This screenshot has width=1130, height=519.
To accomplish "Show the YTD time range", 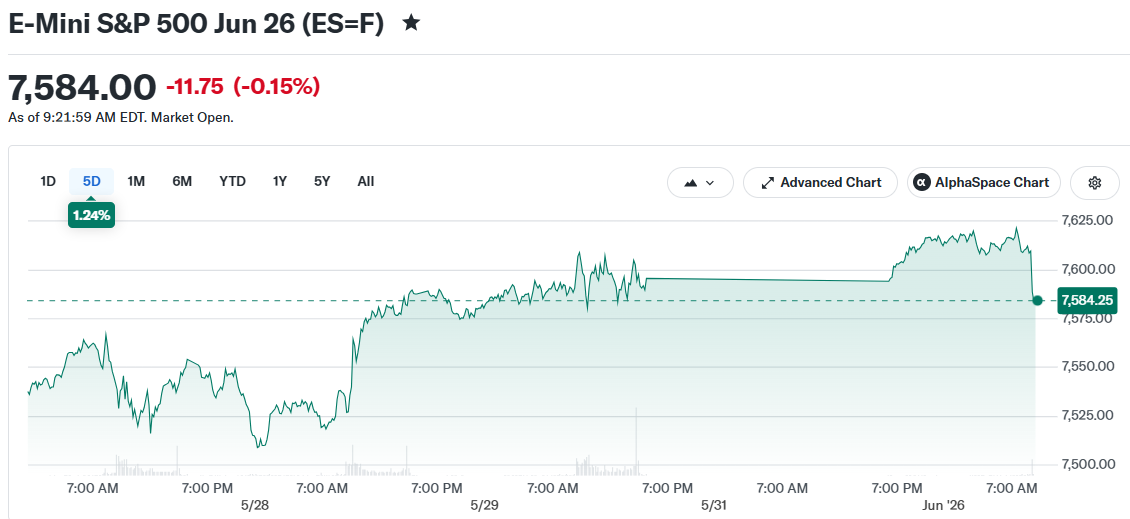I will pyautogui.click(x=233, y=181).
